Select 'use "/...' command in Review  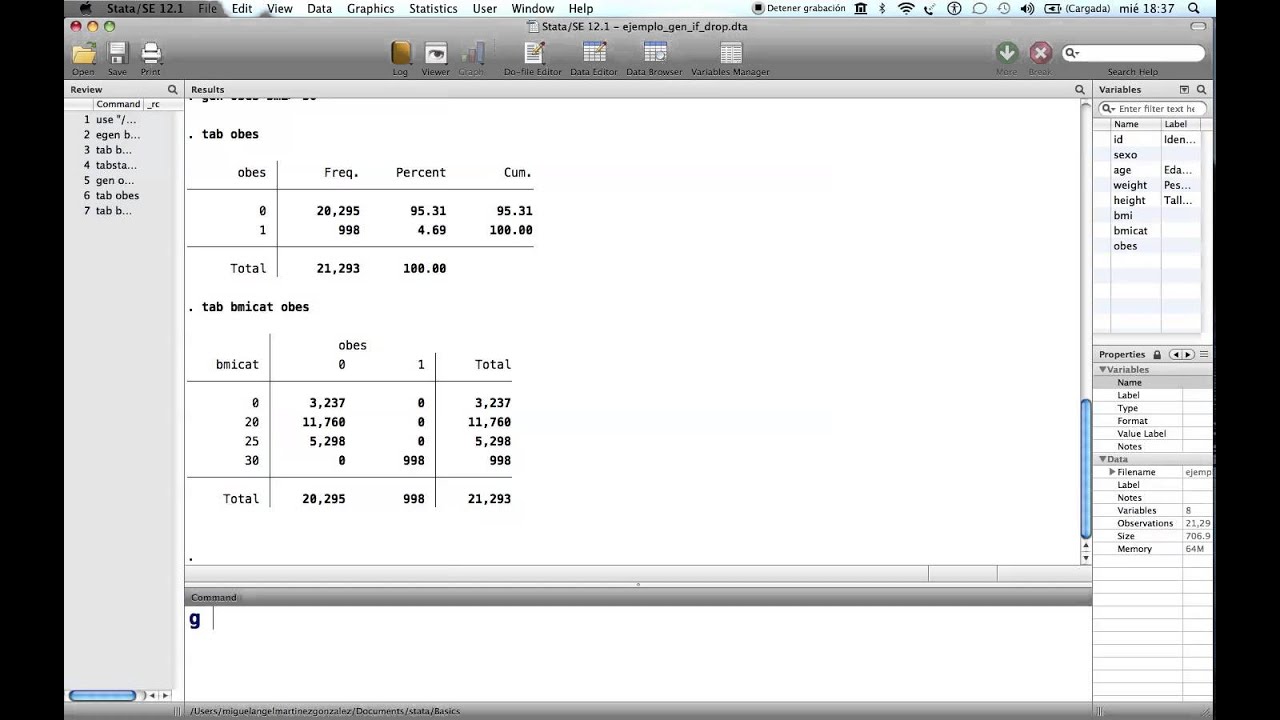[116, 120]
